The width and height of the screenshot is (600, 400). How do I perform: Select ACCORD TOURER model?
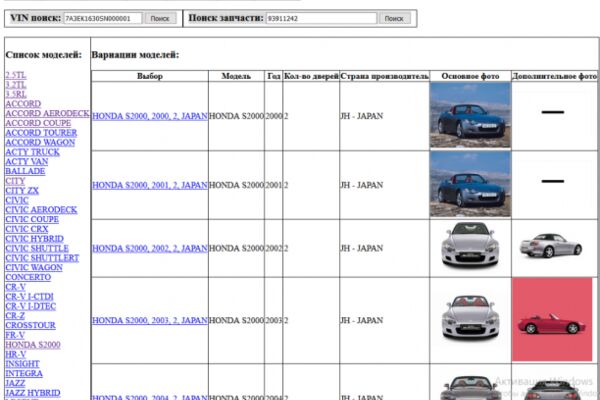coord(41,133)
